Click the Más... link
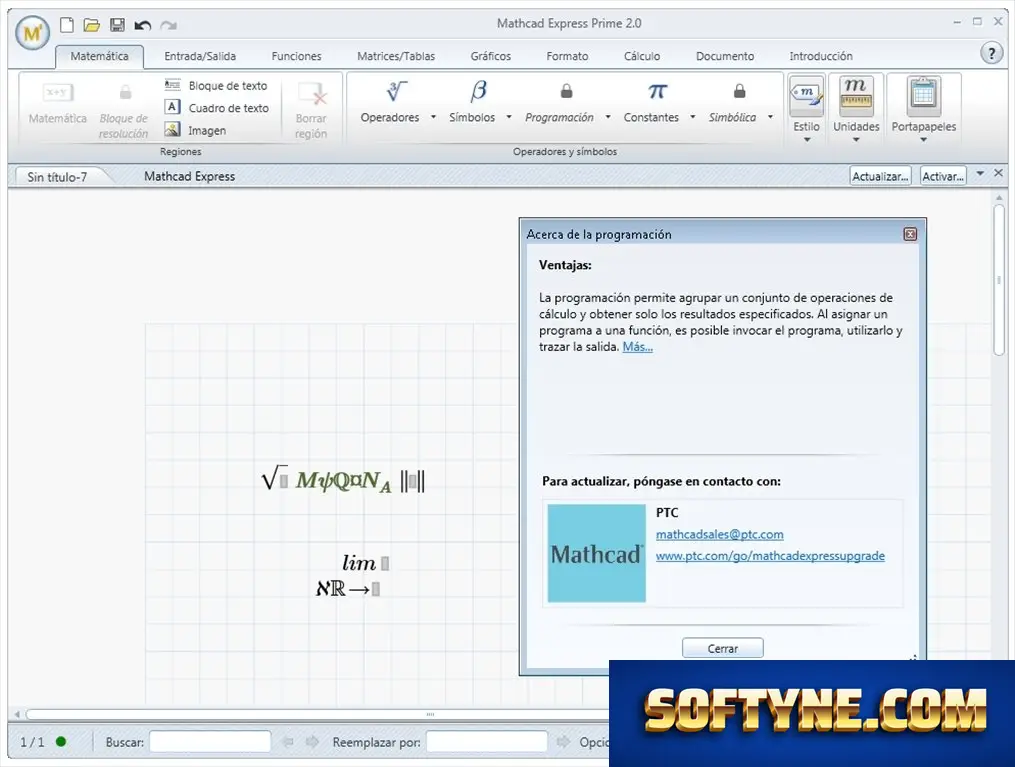1015x767 pixels. click(638, 347)
